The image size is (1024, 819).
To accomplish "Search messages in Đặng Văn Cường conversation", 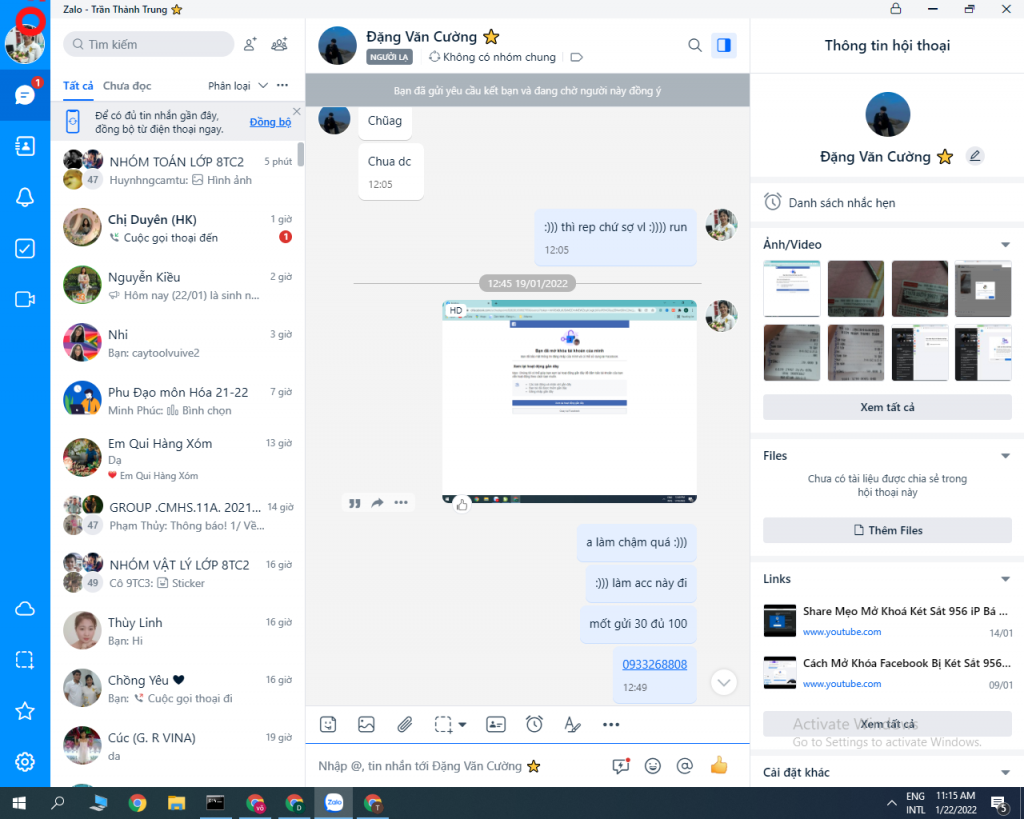I will [695, 45].
